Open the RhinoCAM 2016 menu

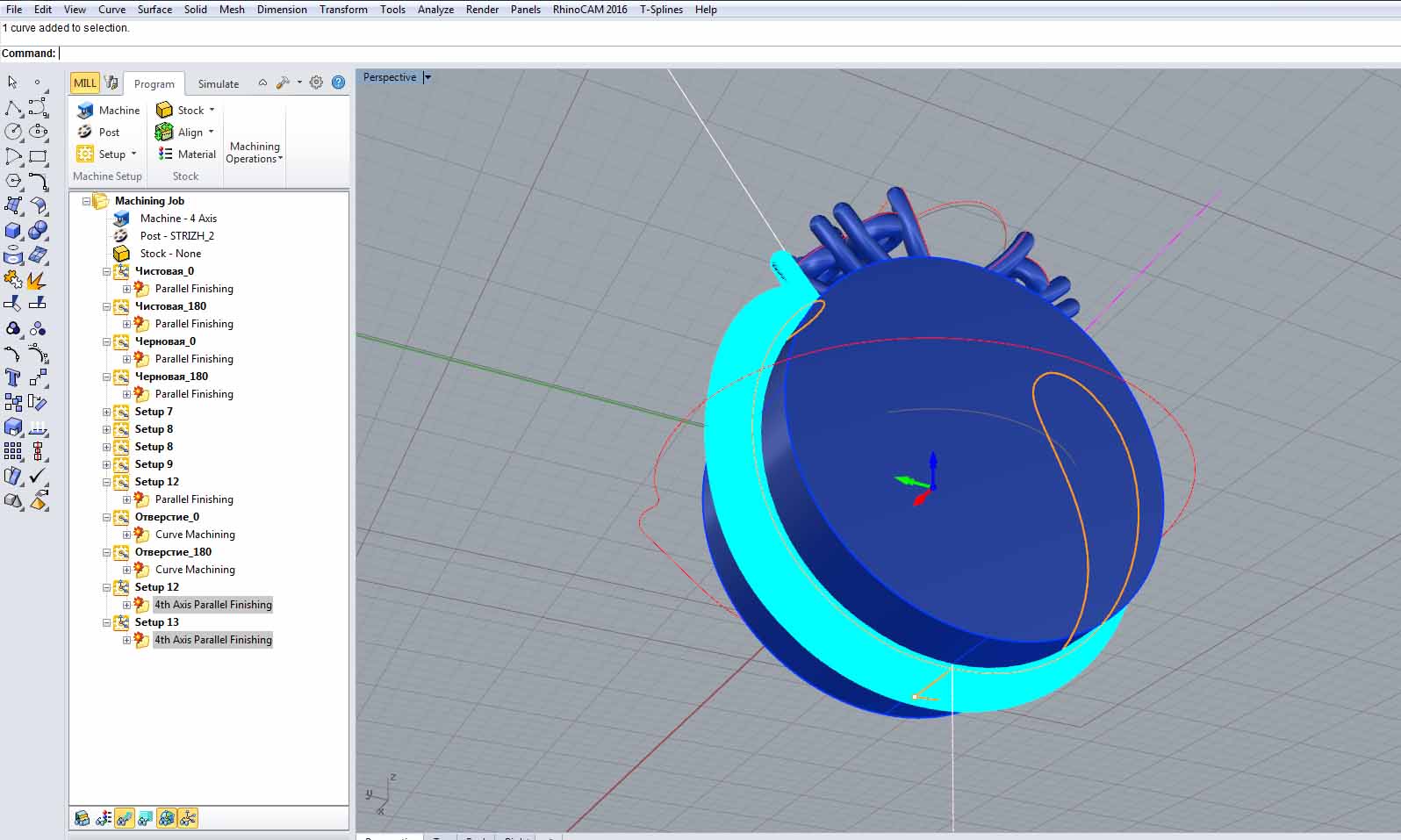tap(589, 10)
